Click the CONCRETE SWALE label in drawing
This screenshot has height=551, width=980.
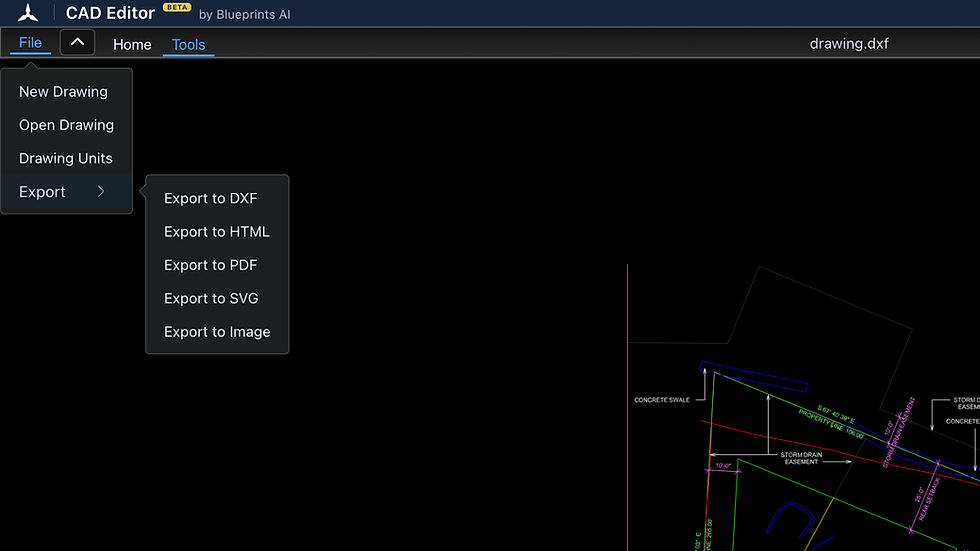(662, 400)
